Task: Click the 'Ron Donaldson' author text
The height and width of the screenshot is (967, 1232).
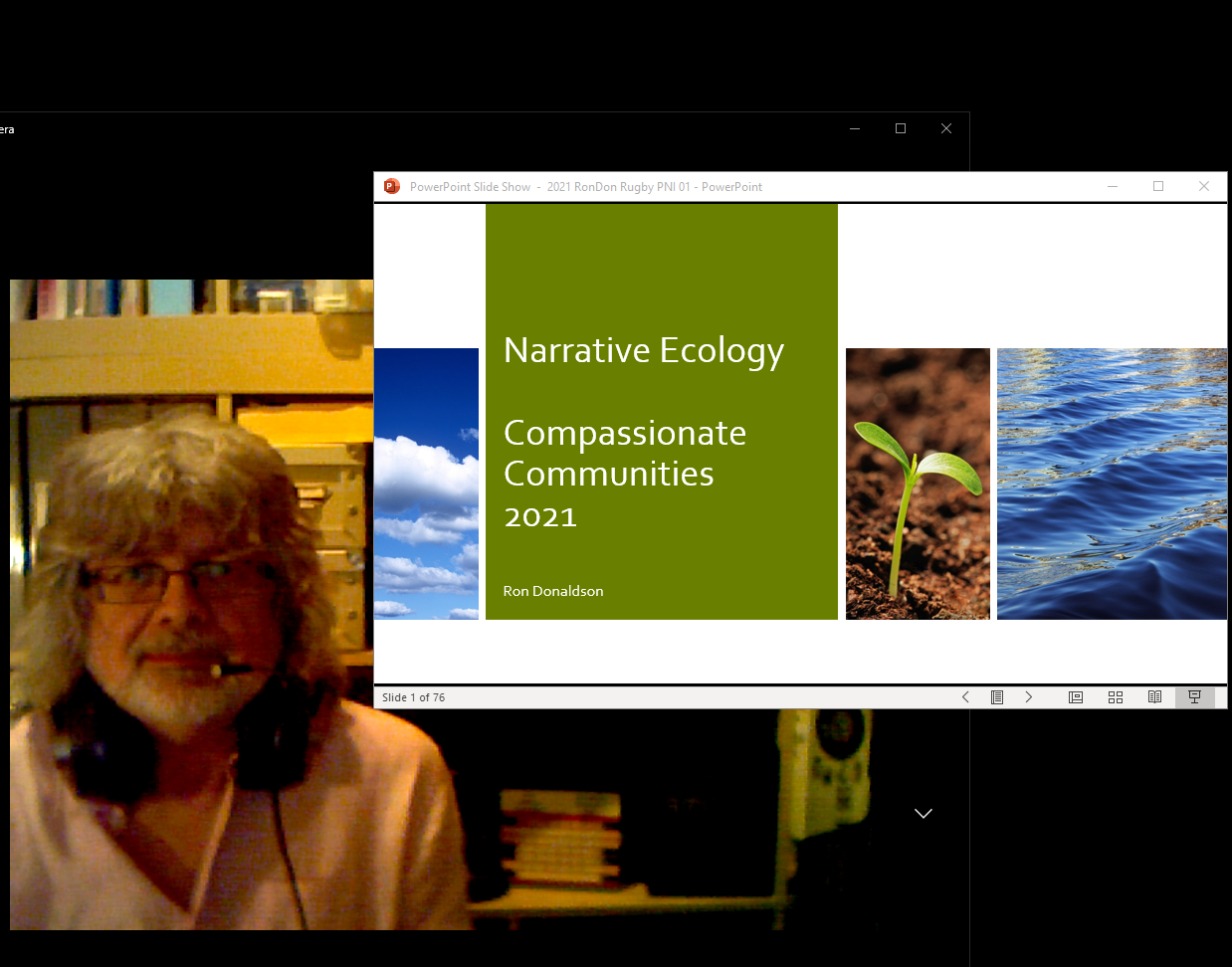Action: 553,591
